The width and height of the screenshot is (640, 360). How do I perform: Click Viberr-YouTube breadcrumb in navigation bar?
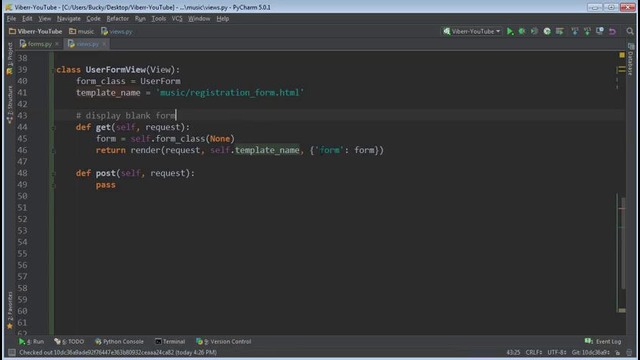[x=36, y=31]
